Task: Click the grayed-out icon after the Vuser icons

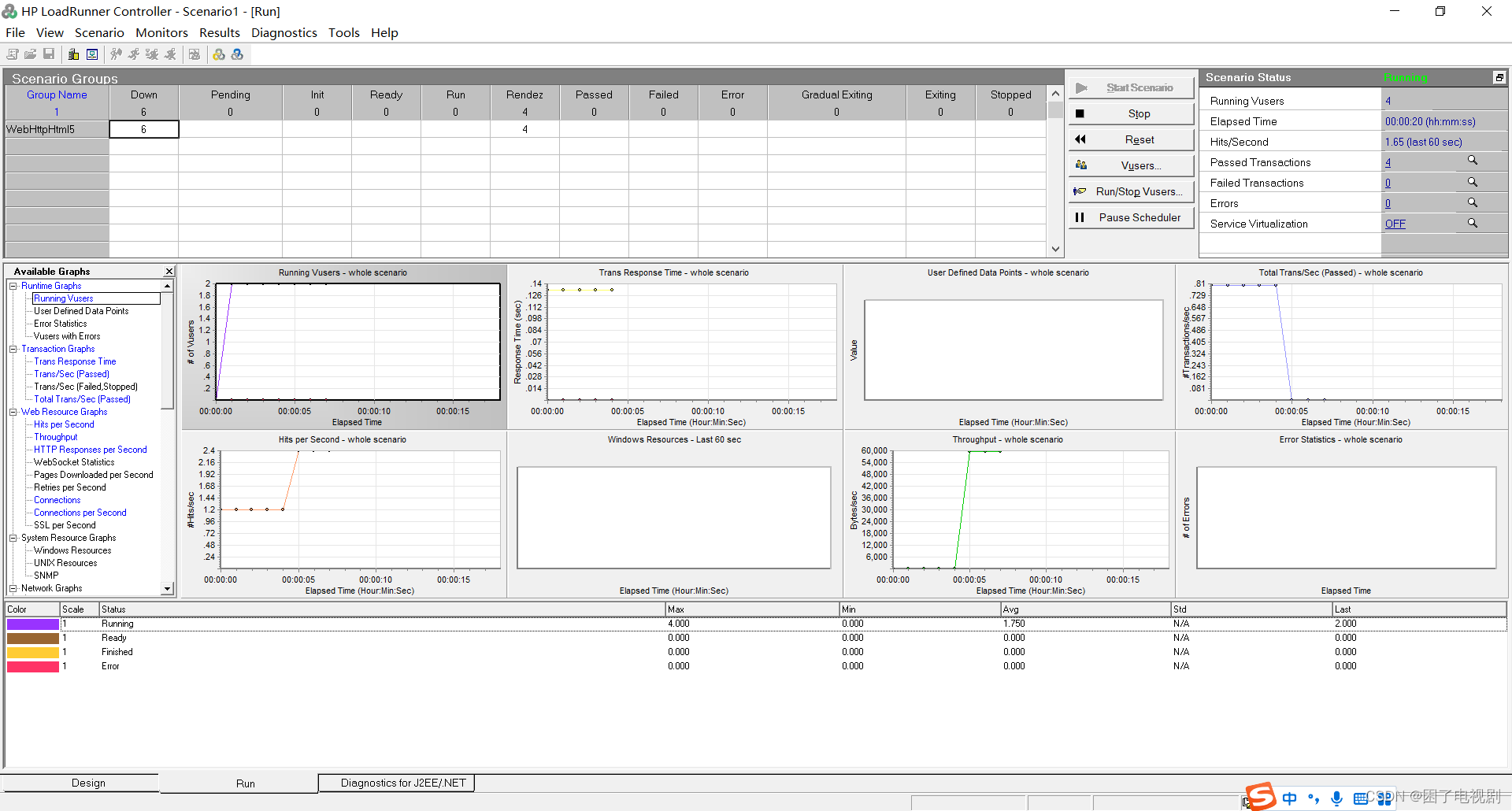Action: click(x=195, y=54)
